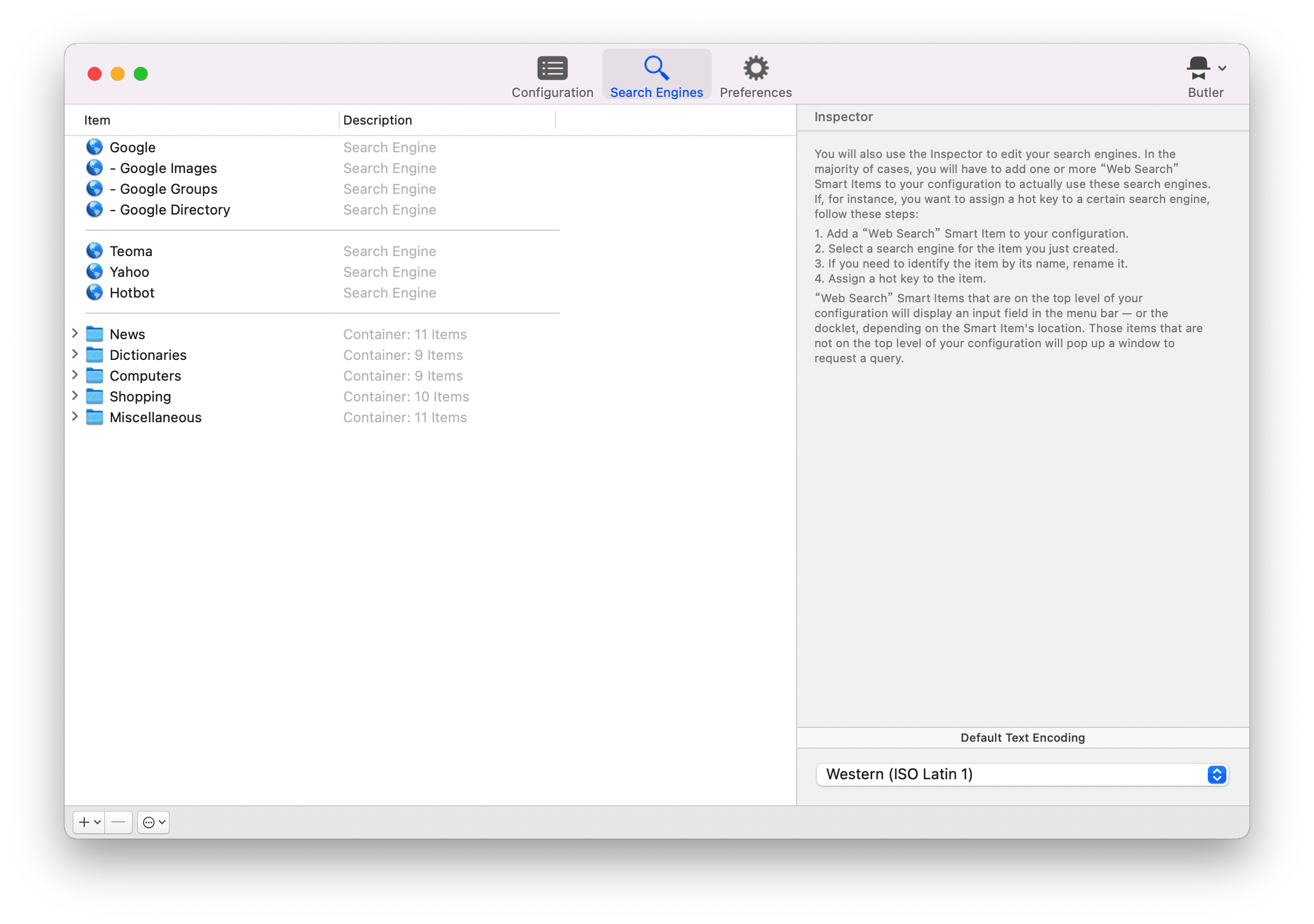Click the Shopping folder icon

pos(95,396)
